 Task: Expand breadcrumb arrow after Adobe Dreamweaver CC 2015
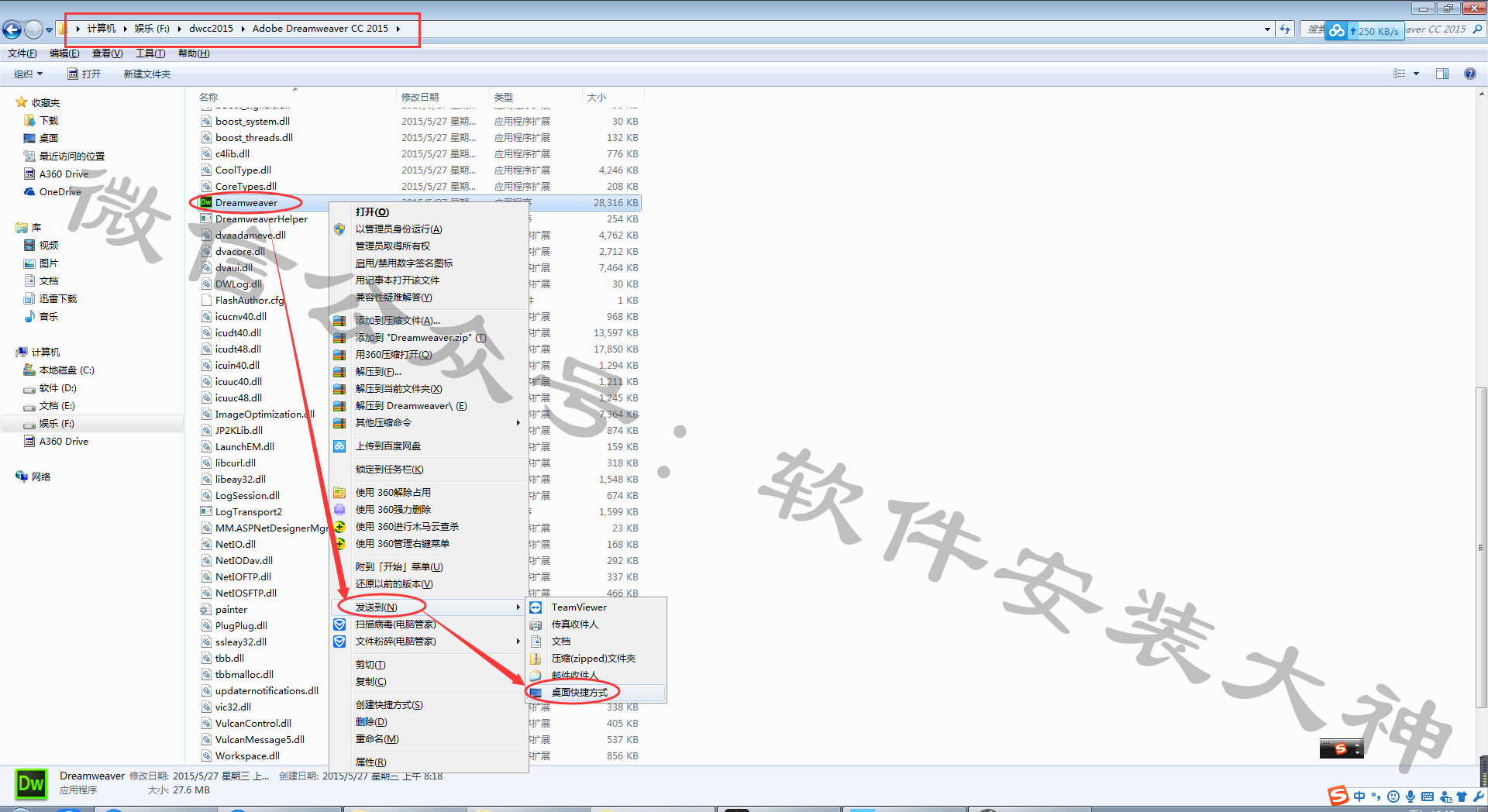click(x=398, y=29)
